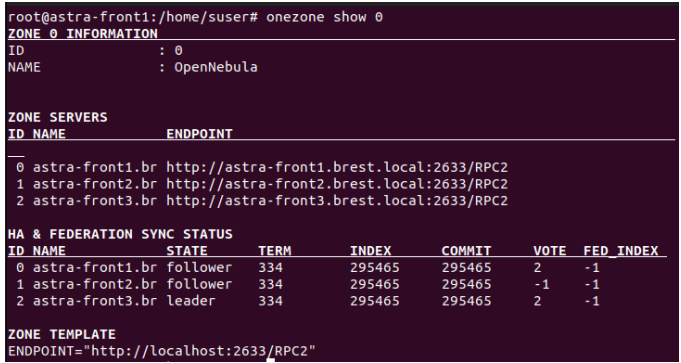This screenshot has height=363, width=681.
Task: Select the follower state of astra-front1.br
Action: (x=199, y=267)
